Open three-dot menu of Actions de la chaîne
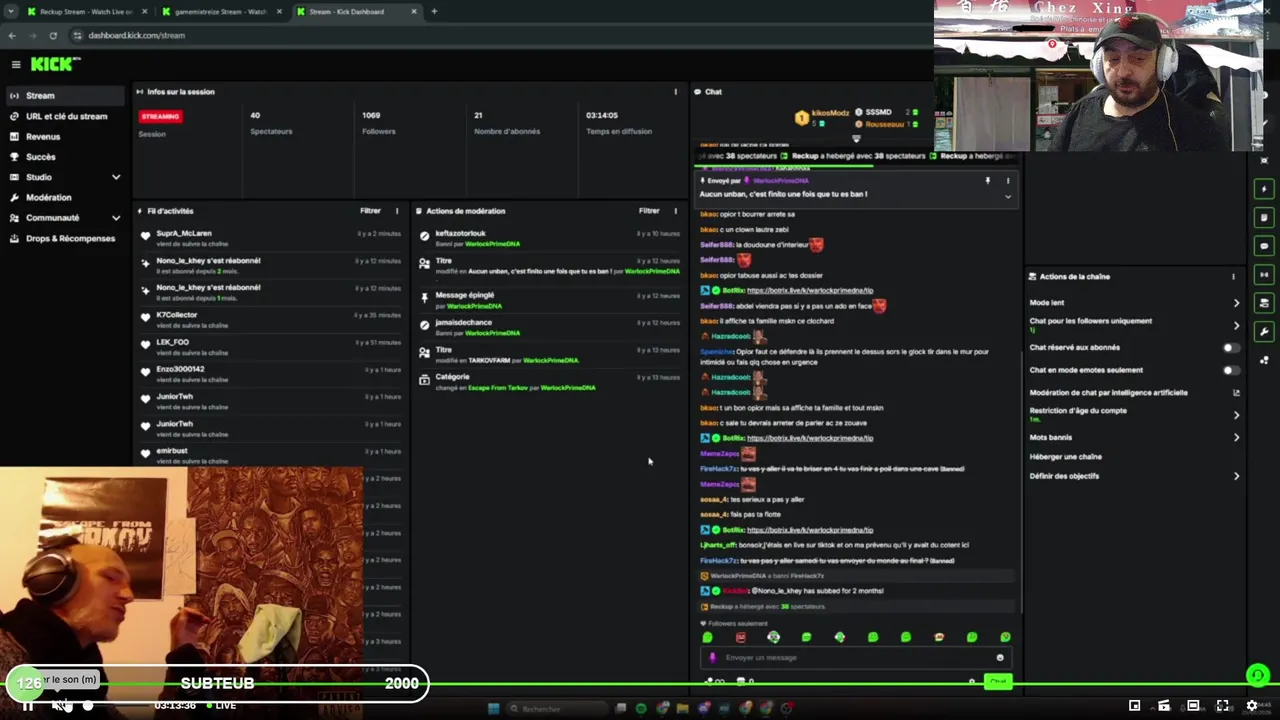This screenshot has height=720, width=1280. (1233, 277)
